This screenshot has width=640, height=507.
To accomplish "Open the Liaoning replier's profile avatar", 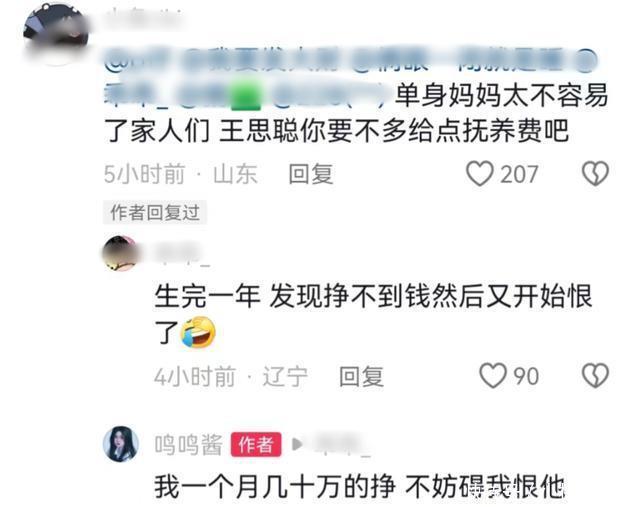I will (x=120, y=253).
